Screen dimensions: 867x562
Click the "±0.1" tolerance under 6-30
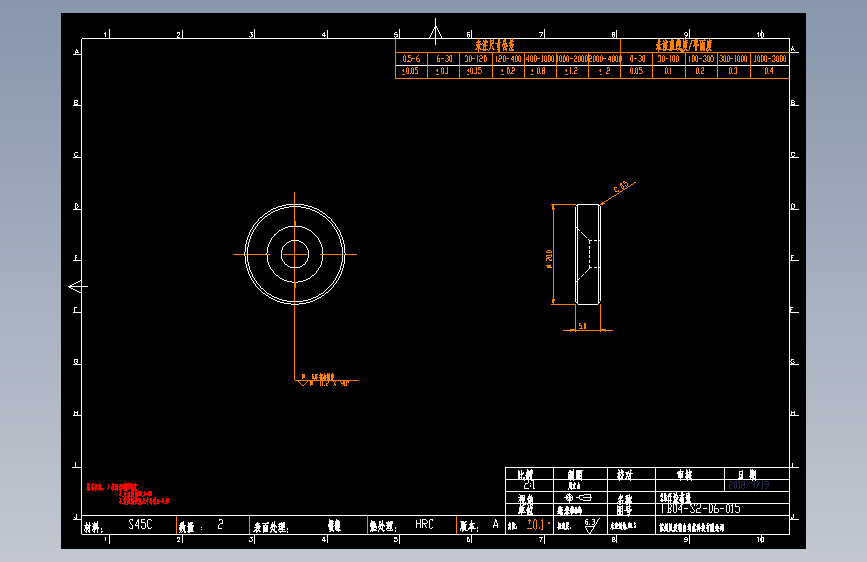click(x=443, y=71)
